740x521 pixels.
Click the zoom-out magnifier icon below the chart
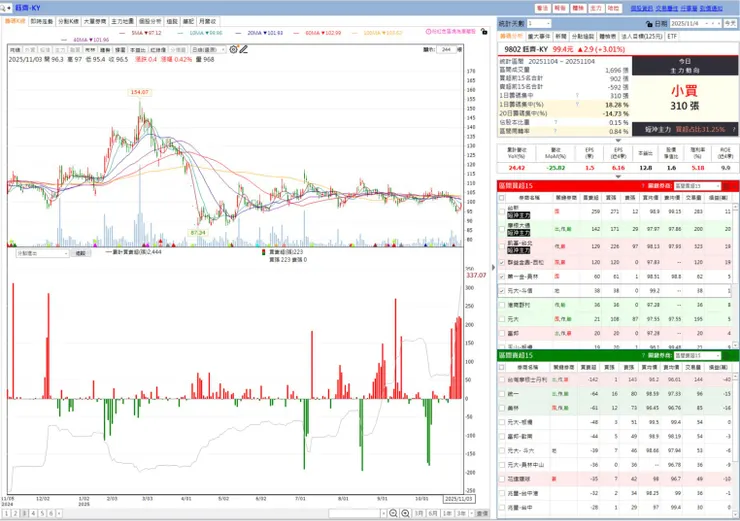pyautogui.click(x=393, y=513)
